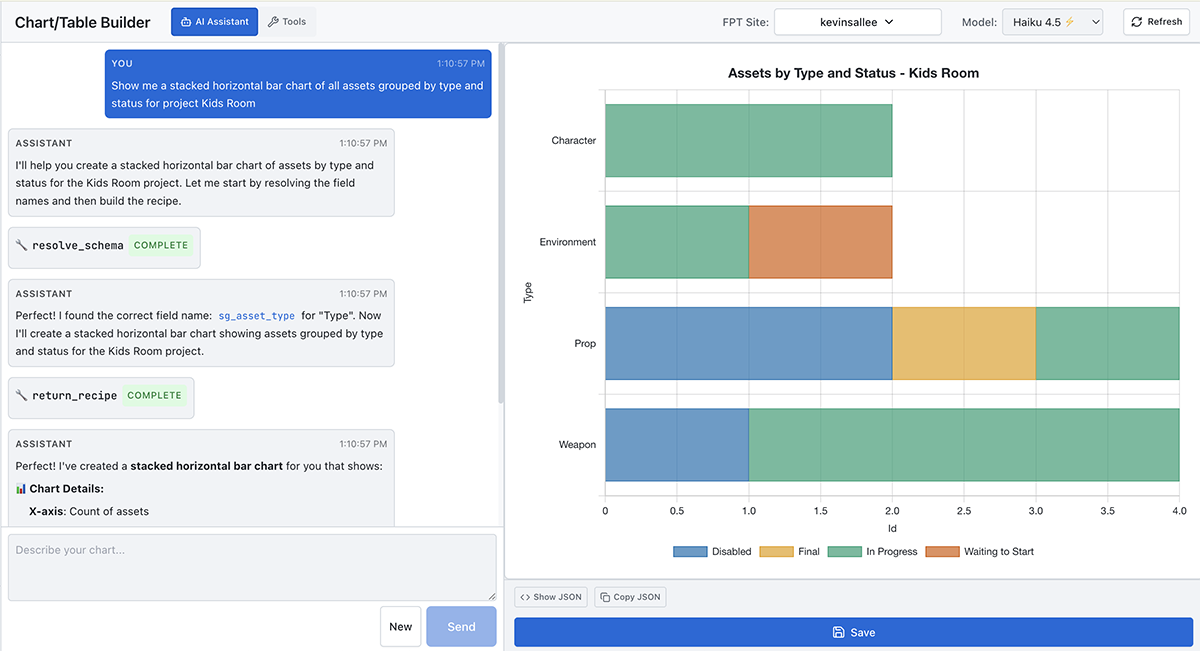Toggle the In Progress legend item
1200x651 pixels.
point(843,551)
